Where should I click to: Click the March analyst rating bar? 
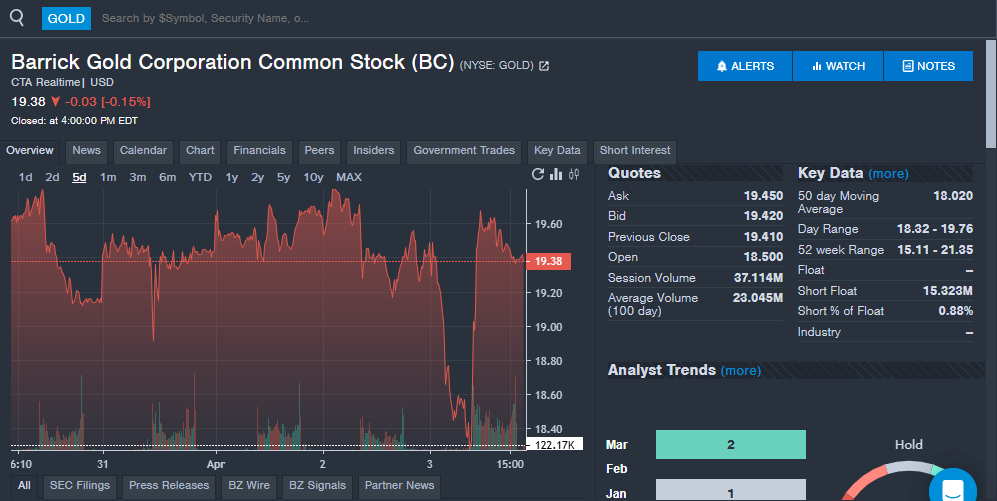(730, 444)
